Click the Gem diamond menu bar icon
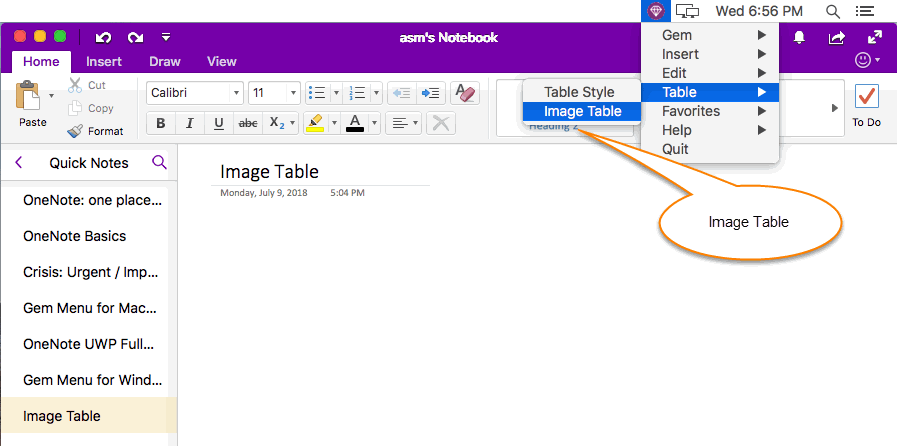Viewport: 897px width, 446px height. tap(655, 11)
